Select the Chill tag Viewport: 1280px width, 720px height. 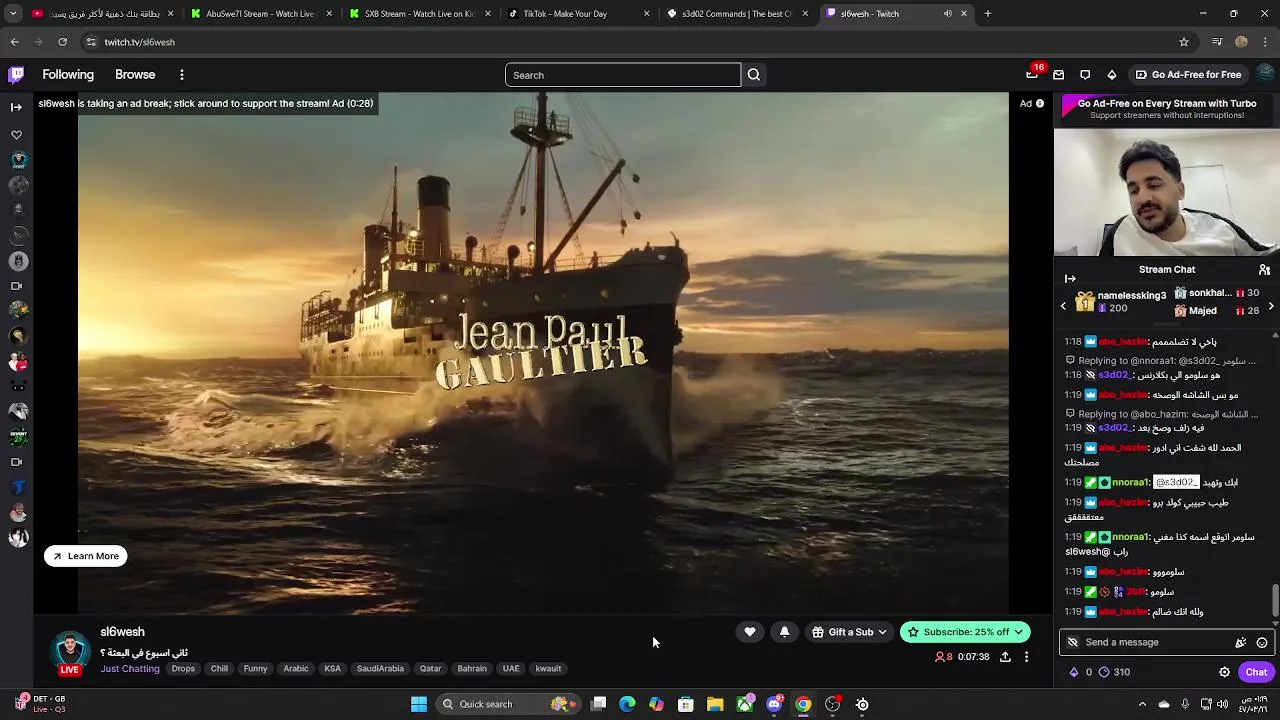219,668
